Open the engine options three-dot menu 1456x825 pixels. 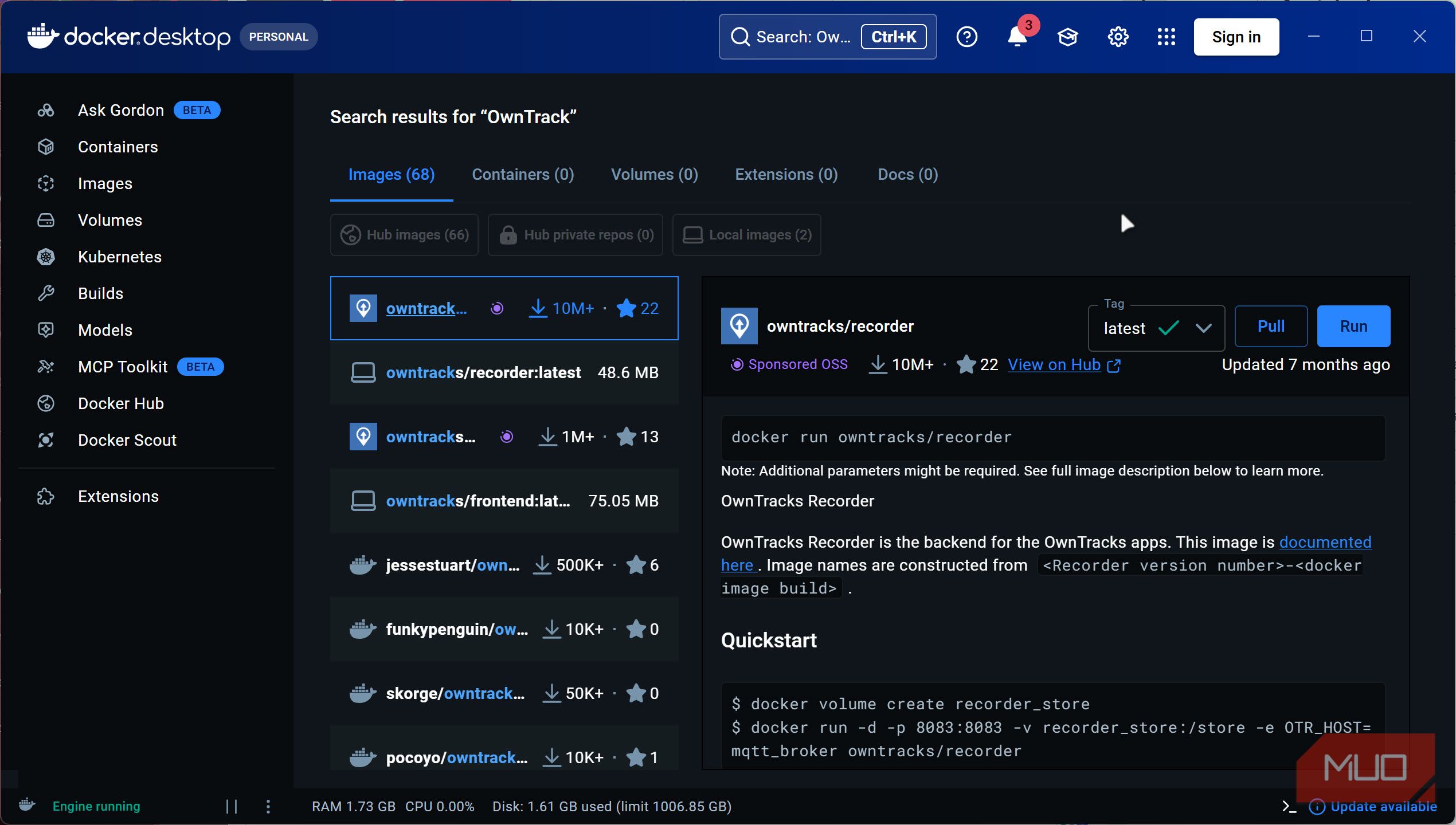click(x=268, y=806)
